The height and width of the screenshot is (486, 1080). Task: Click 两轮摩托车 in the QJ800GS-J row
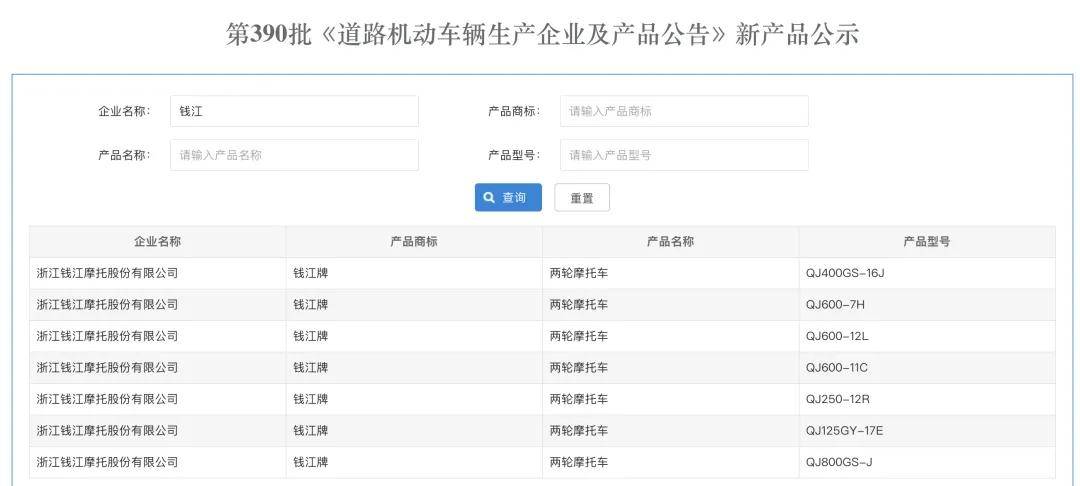tap(578, 462)
